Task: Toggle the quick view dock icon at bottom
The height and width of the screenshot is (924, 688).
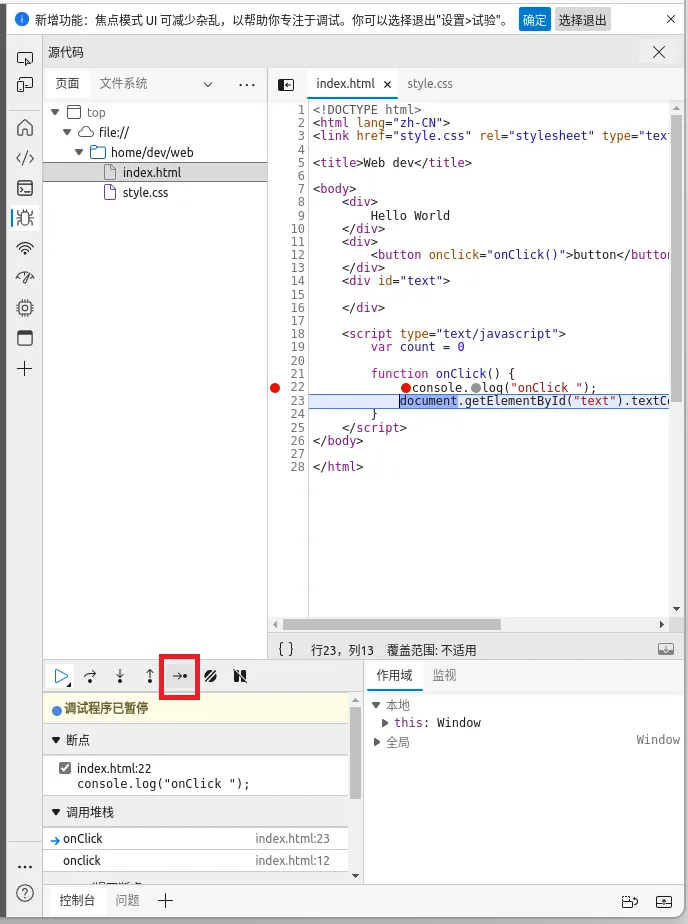Action: (630, 902)
